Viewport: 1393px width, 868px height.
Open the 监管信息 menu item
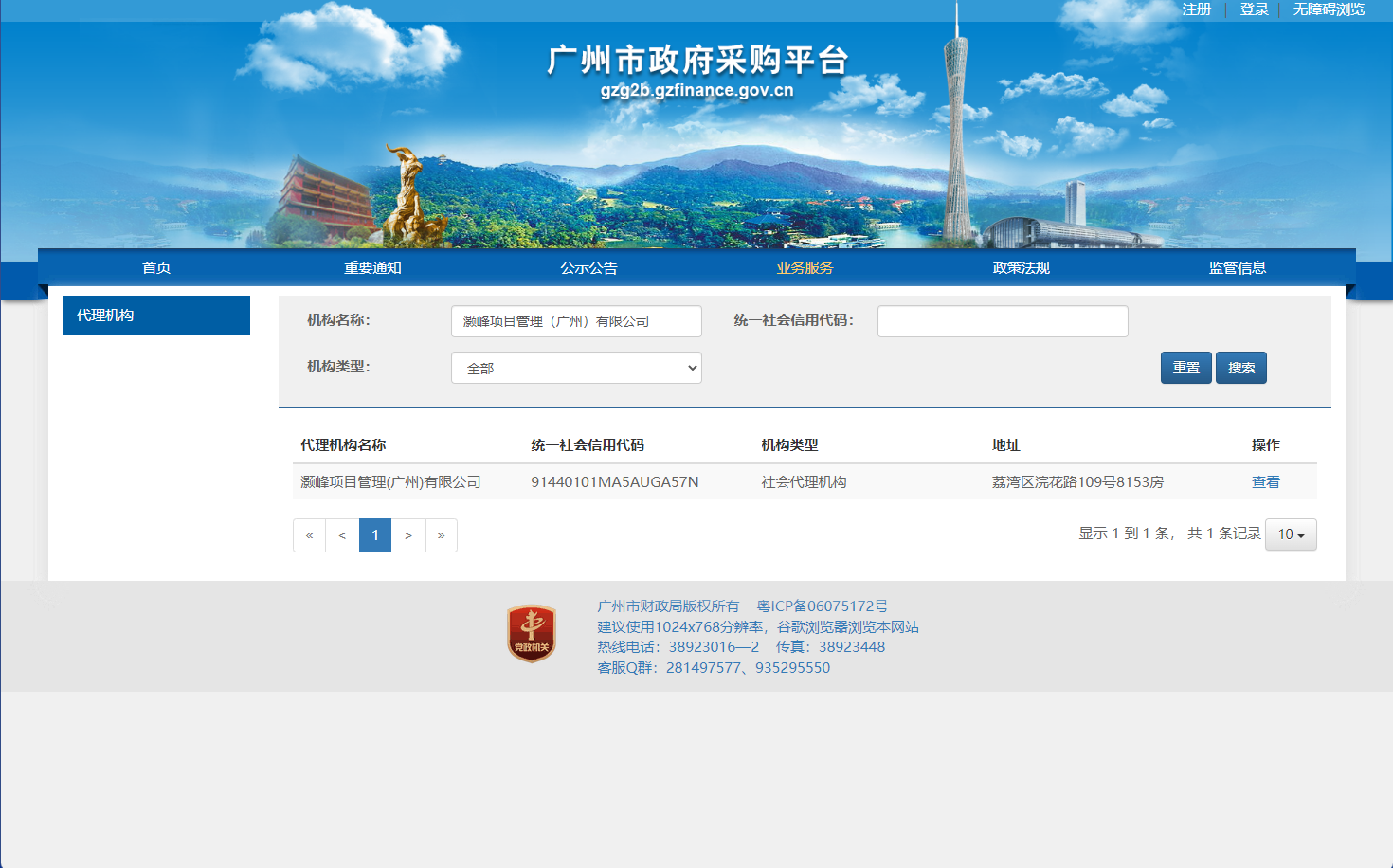point(1237,268)
